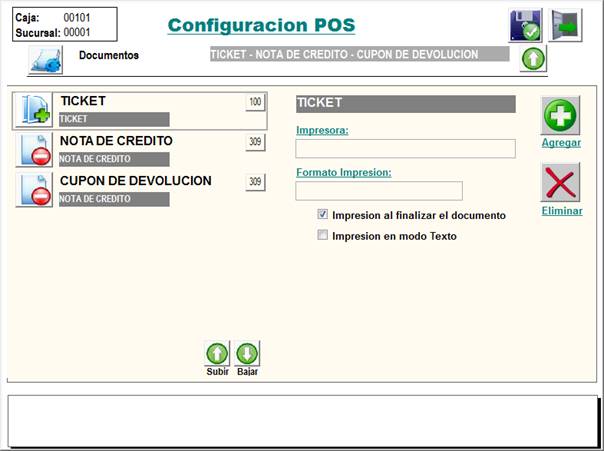The width and height of the screenshot is (604, 451).
Task: Save configuration with the floppy disk icon
Action: (525, 25)
